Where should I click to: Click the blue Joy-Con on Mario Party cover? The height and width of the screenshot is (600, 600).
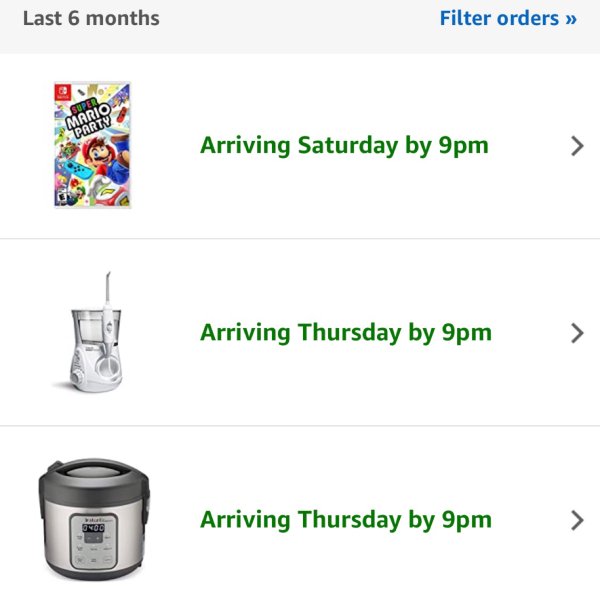click(x=78, y=169)
